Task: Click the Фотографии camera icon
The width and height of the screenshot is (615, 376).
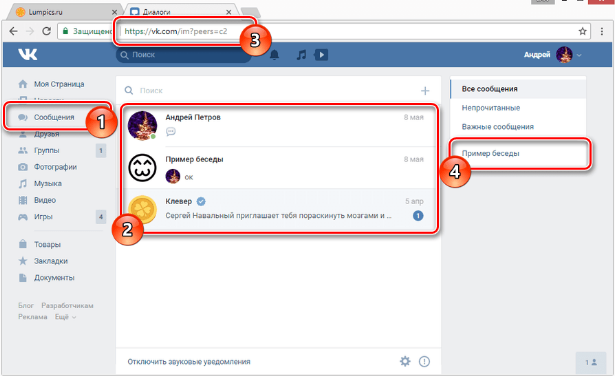Action: tap(23, 167)
